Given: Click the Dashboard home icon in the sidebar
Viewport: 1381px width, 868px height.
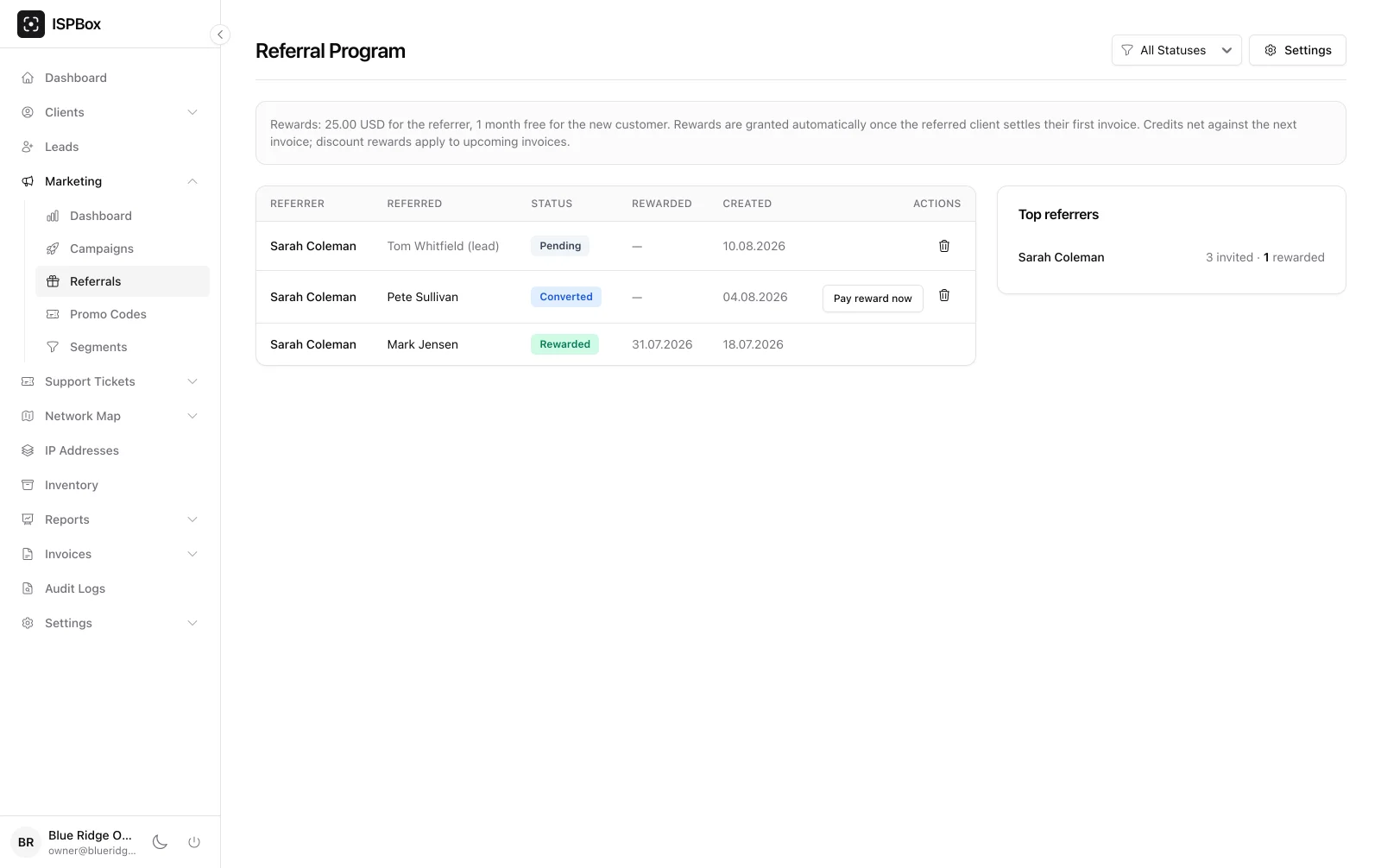Looking at the screenshot, I should (x=28, y=78).
